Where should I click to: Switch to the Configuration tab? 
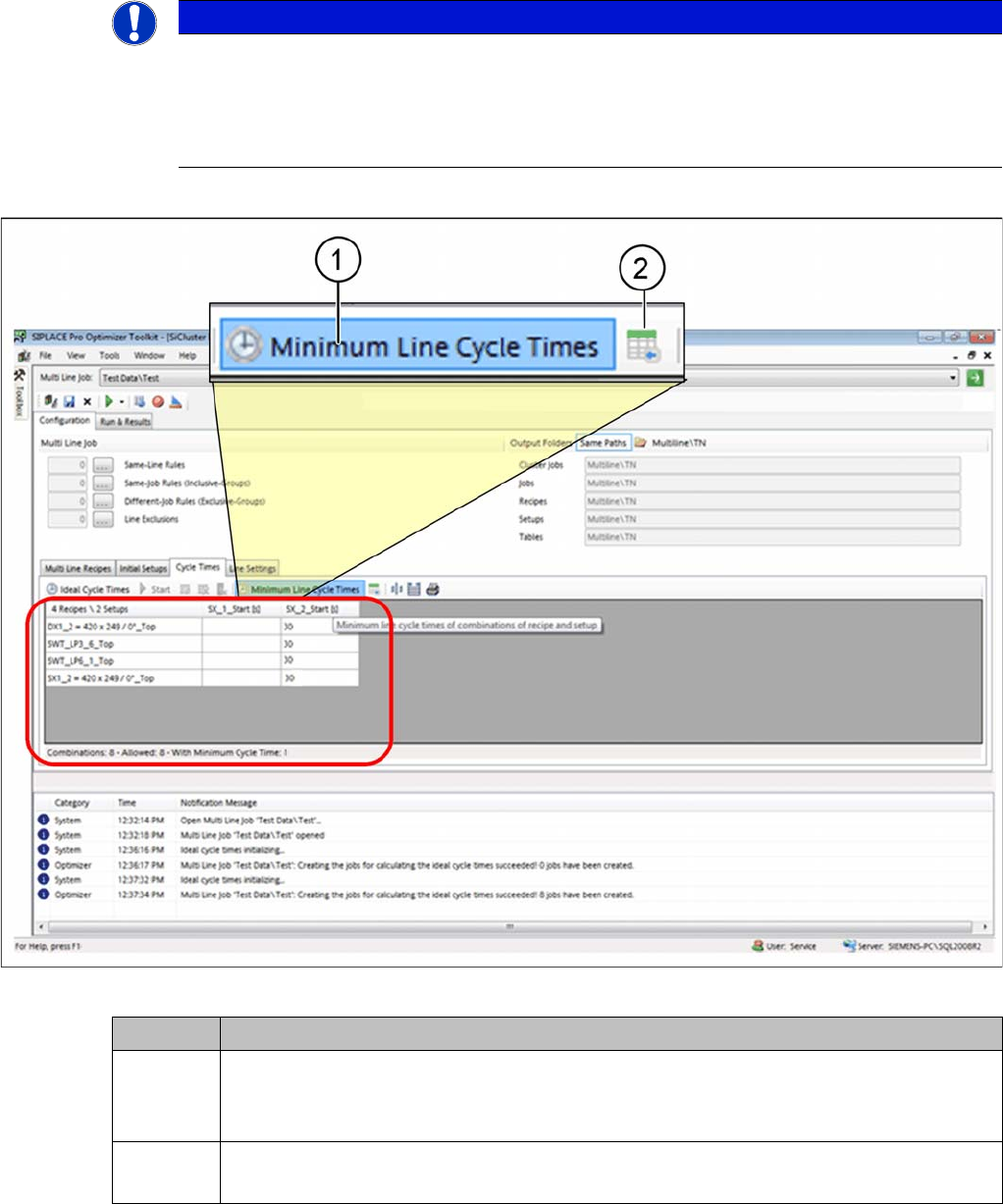pos(65,420)
